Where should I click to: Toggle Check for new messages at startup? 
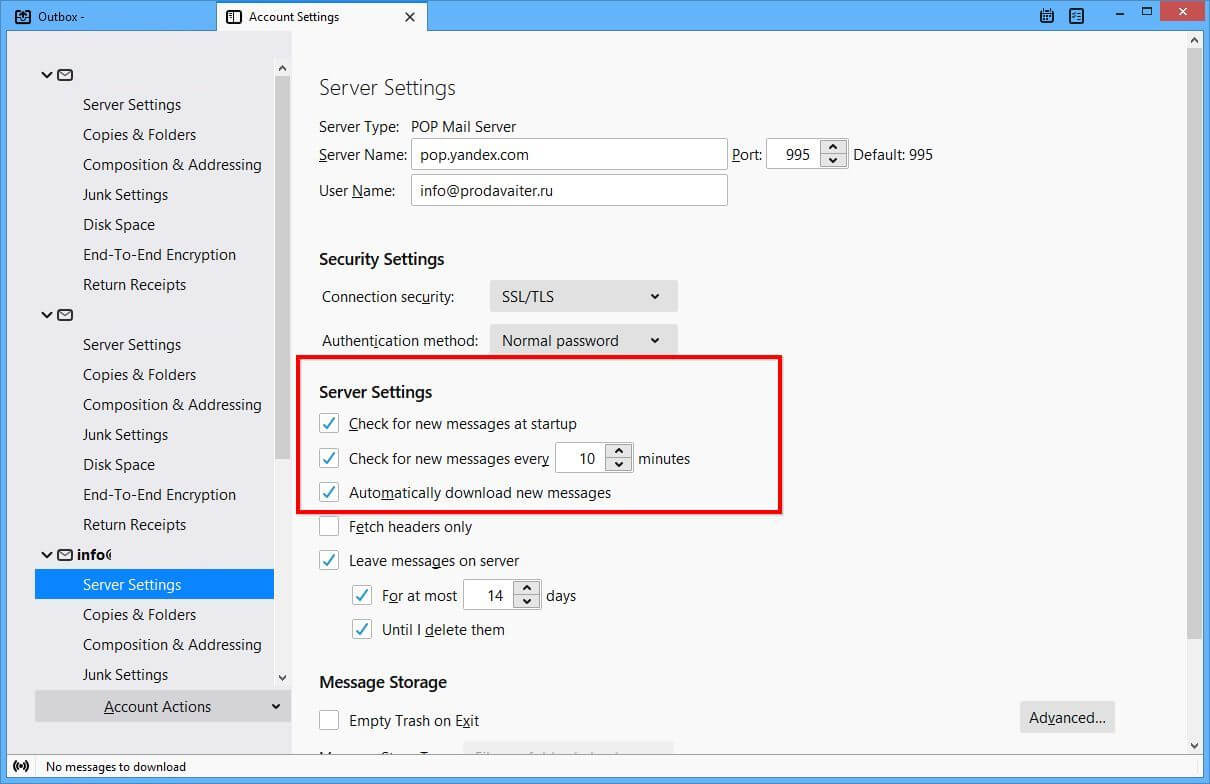(329, 423)
